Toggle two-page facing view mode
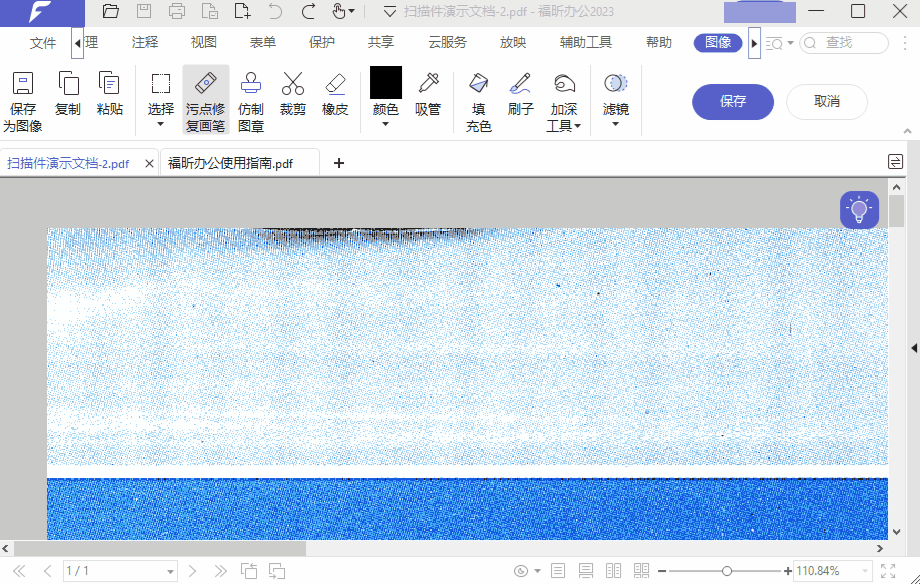This screenshot has width=920, height=584. point(613,571)
